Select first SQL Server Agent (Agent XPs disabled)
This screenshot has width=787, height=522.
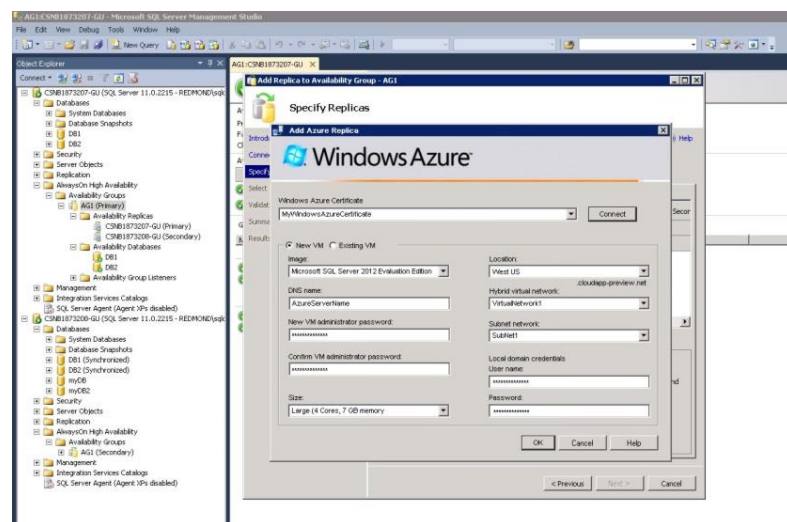[116, 308]
